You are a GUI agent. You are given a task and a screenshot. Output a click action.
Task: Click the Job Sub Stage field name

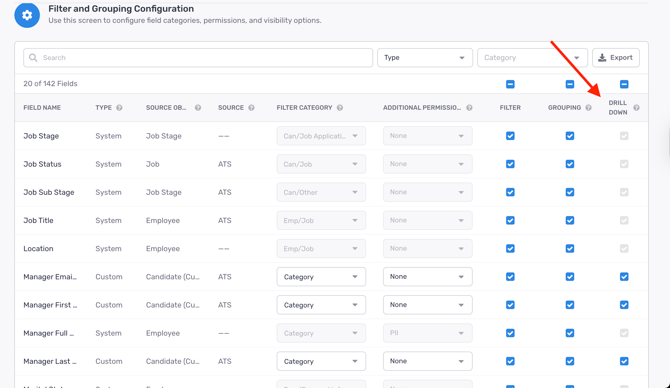(49, 192)
